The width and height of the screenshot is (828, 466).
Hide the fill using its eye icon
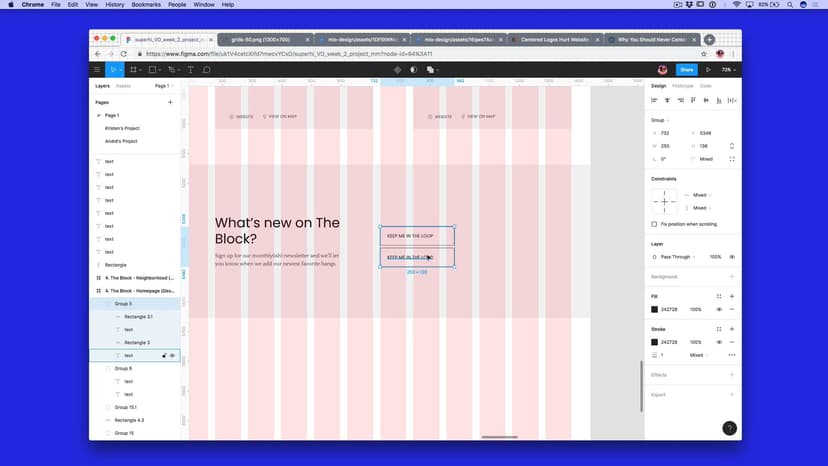pos(719,310)
